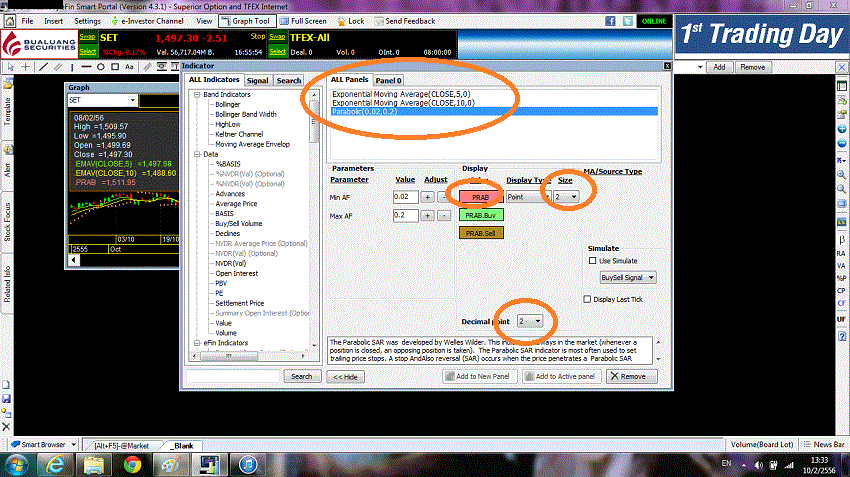Open the PRAB red color swatch
This screenshot has height=477, width=850.
481,197
